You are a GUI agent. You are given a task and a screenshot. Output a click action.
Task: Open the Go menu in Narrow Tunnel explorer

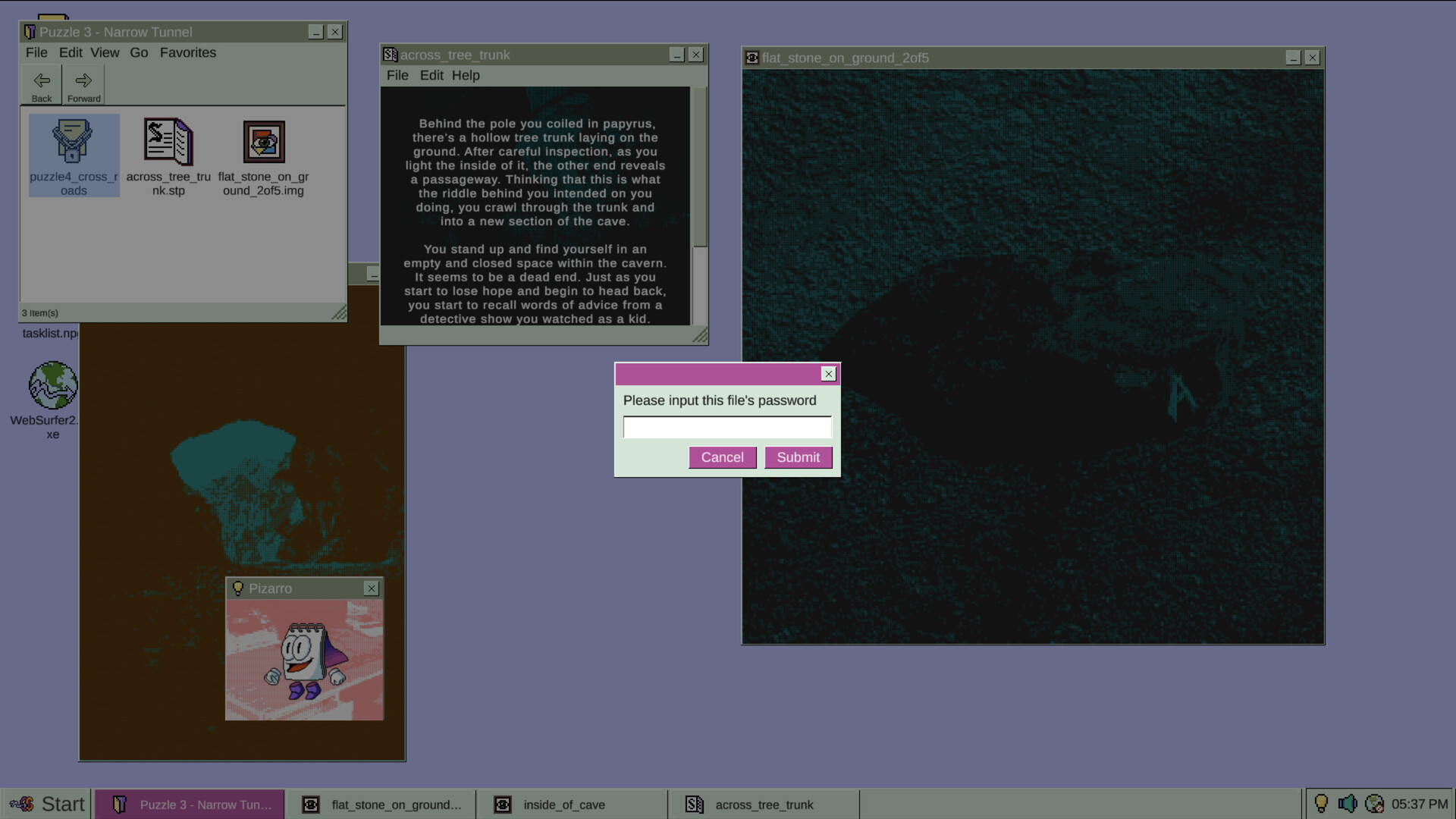(x=139, y=52)
